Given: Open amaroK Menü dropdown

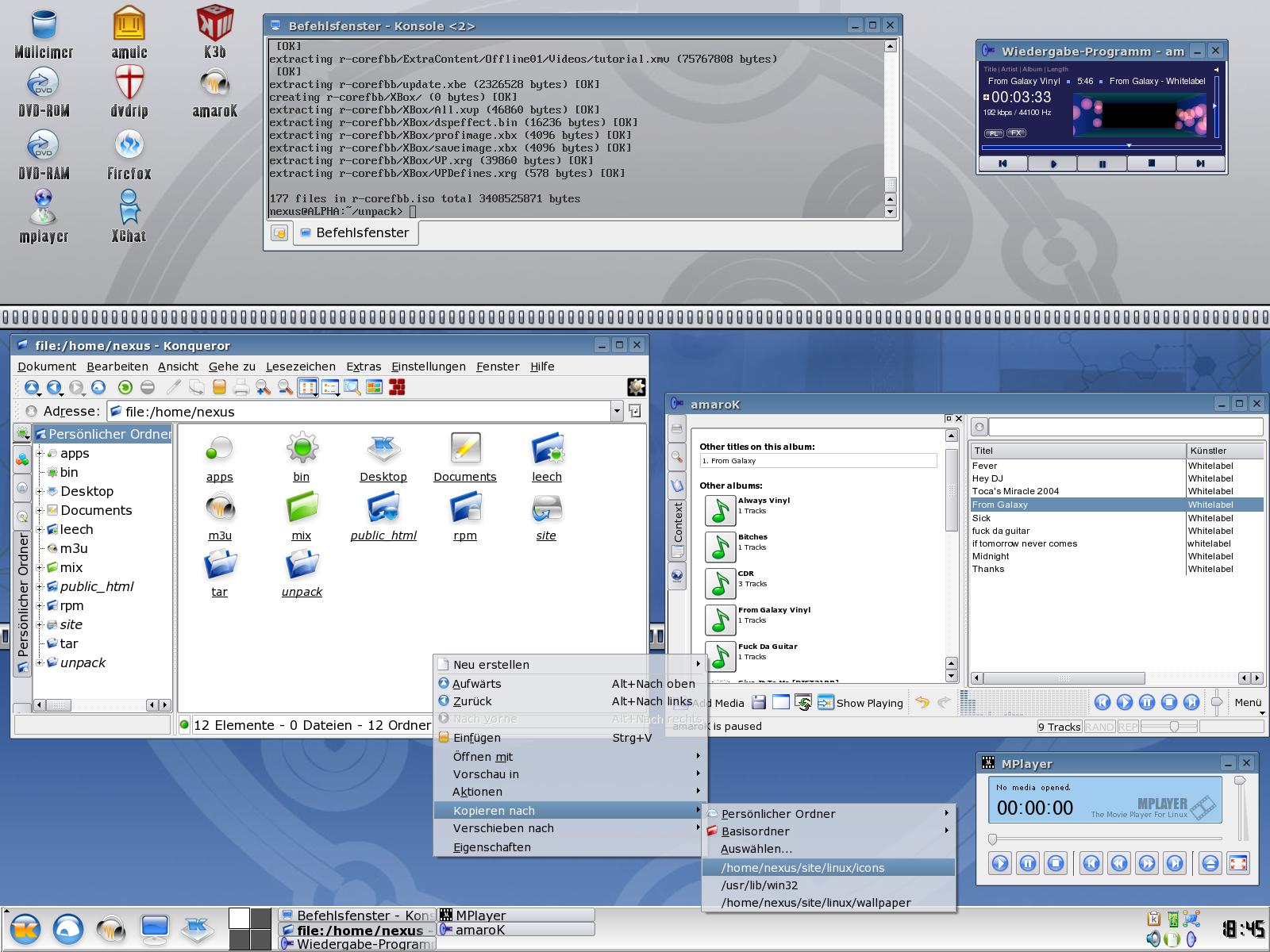Looking at the screenshot, I should 1247,702.
